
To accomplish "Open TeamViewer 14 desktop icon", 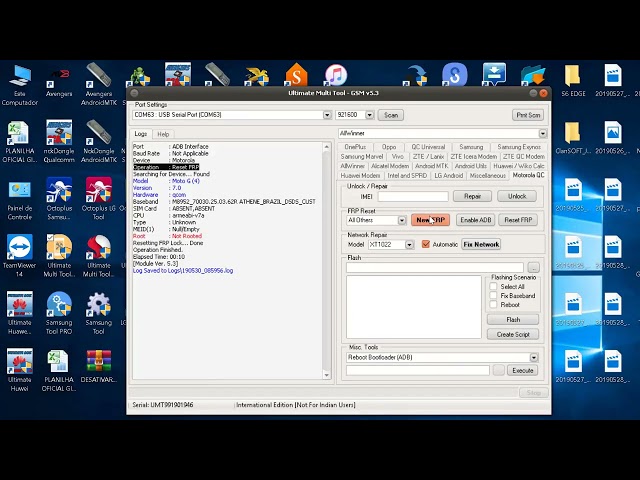I will click(x=19, y=256).
